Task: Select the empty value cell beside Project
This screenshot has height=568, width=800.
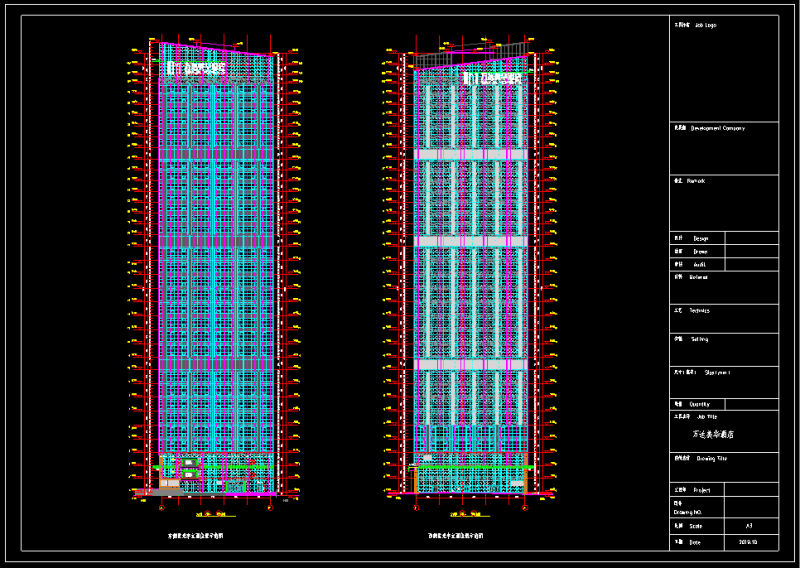Action: 752,490
